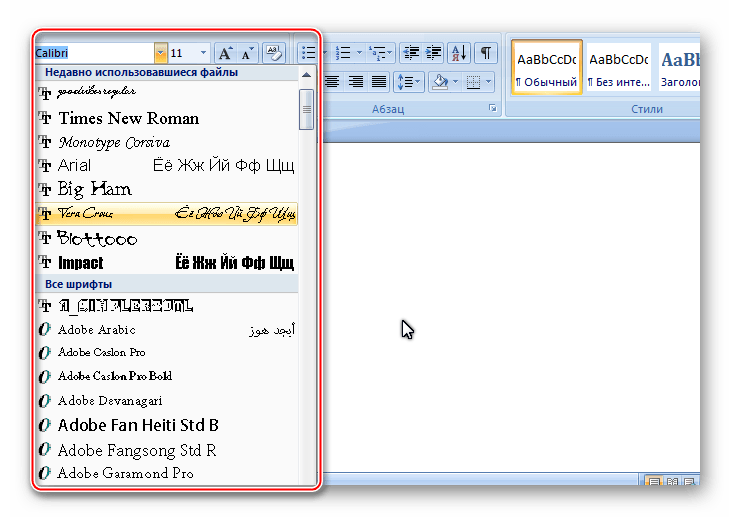Choose the Adobe Fan Heiti Std B font
Viewport: 732px width, 517px height.
click(x=167, y=425)
